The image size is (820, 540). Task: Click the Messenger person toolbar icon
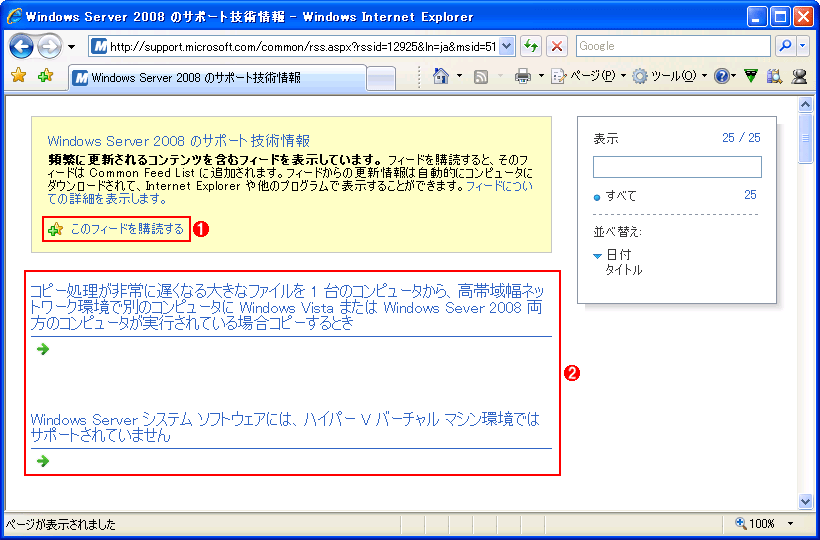799,76
